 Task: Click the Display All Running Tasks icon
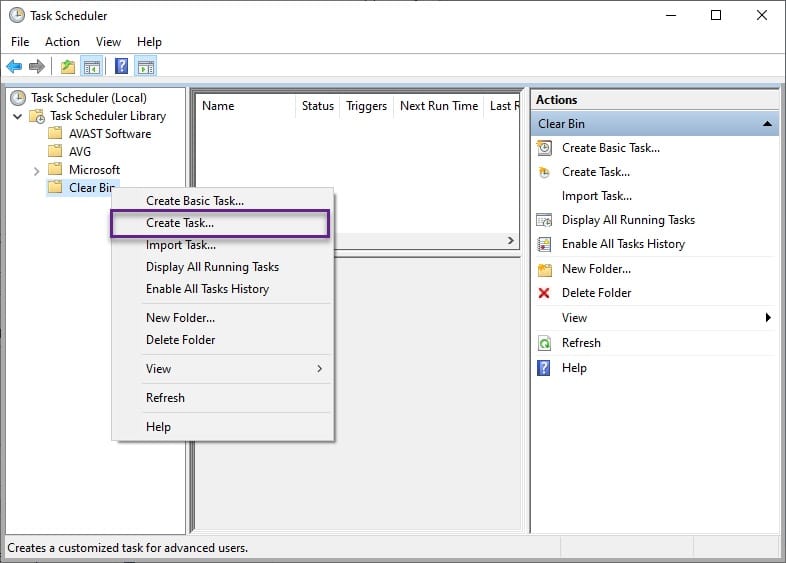pyautogui.click(x=544, y=220)
